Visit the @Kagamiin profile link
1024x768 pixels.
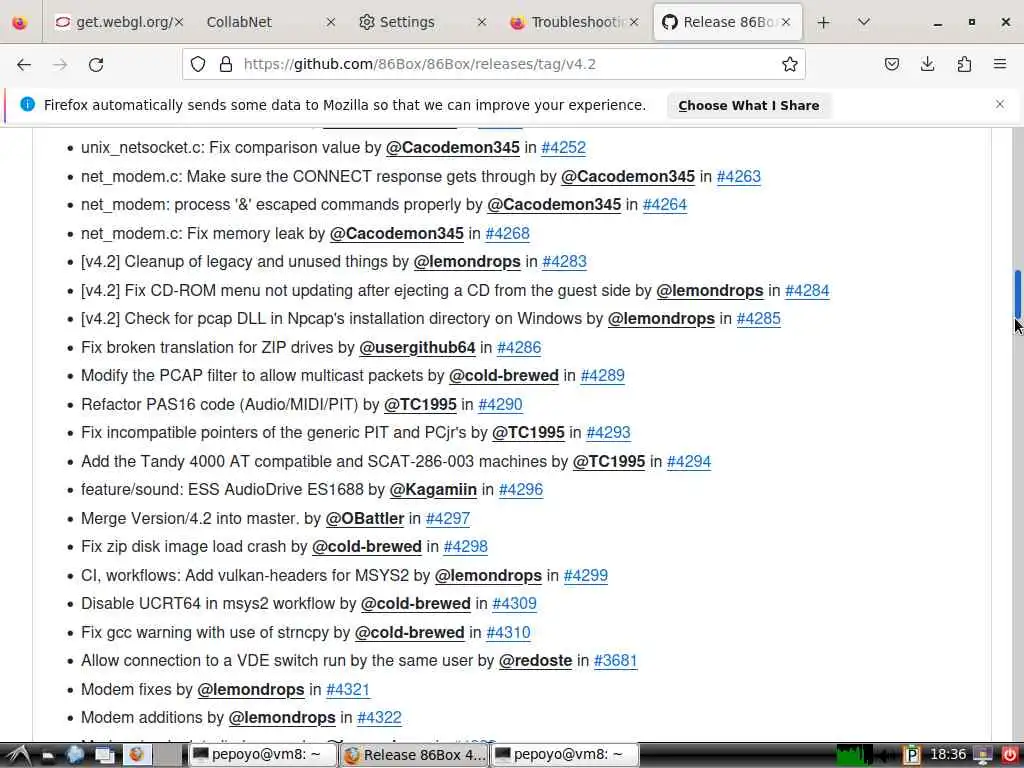coord(433,489)
